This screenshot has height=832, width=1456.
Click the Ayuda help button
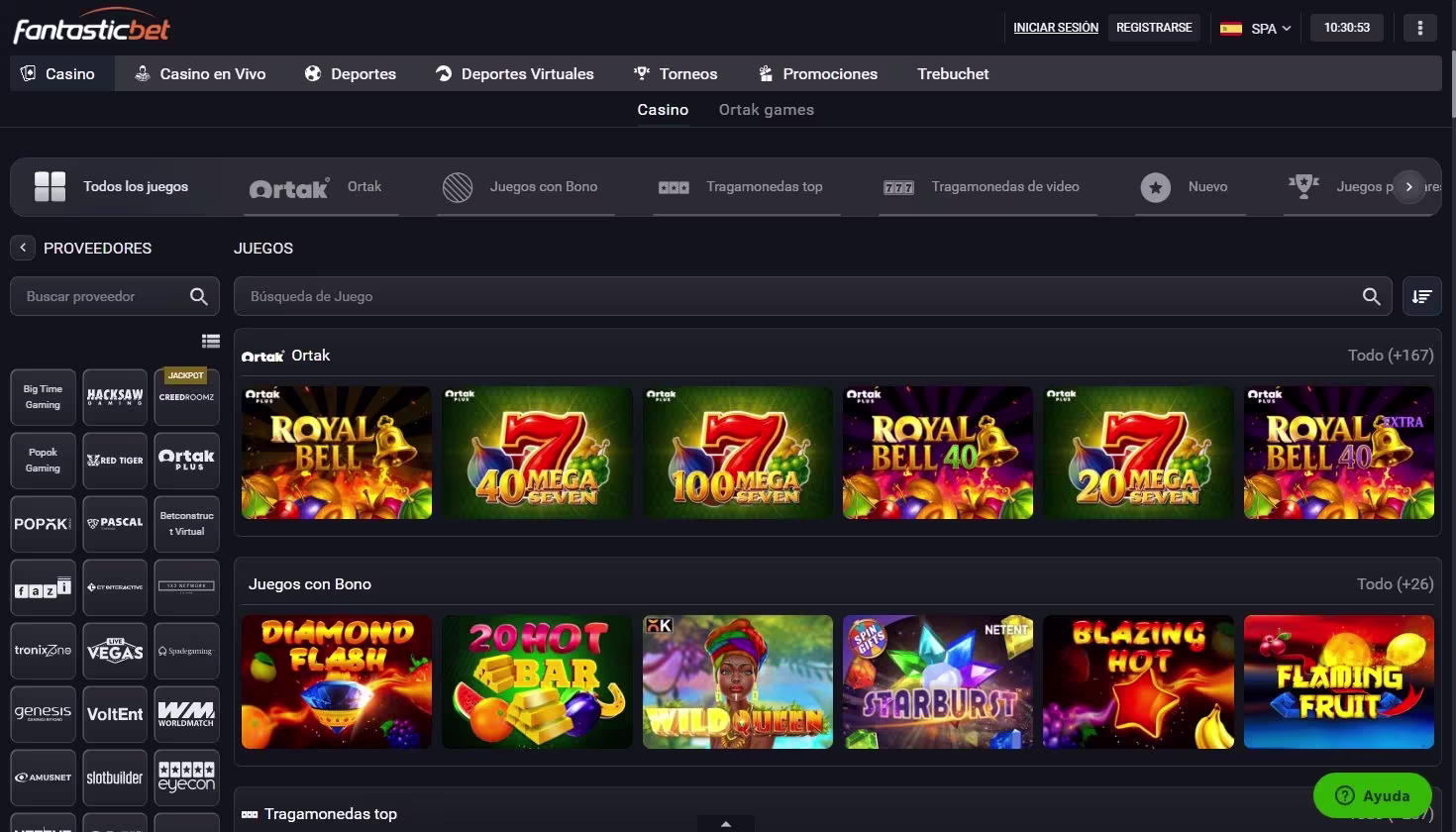coord(1373,795)
